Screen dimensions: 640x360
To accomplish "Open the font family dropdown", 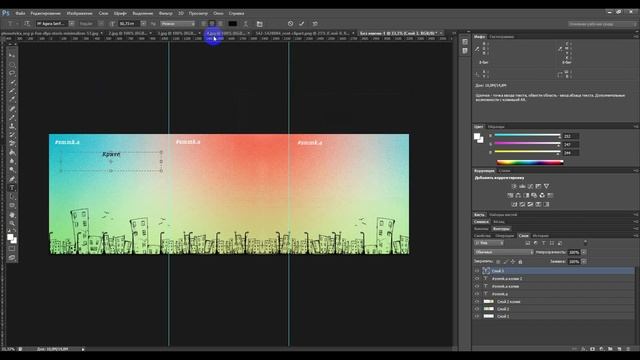I will click(x=71, y=24).
